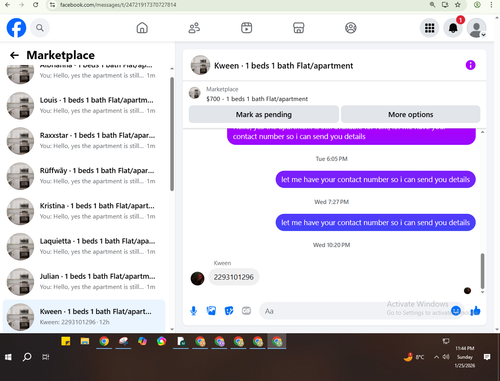
Task: Click the voice clip microphone icon
Action: tap(194, 311)
